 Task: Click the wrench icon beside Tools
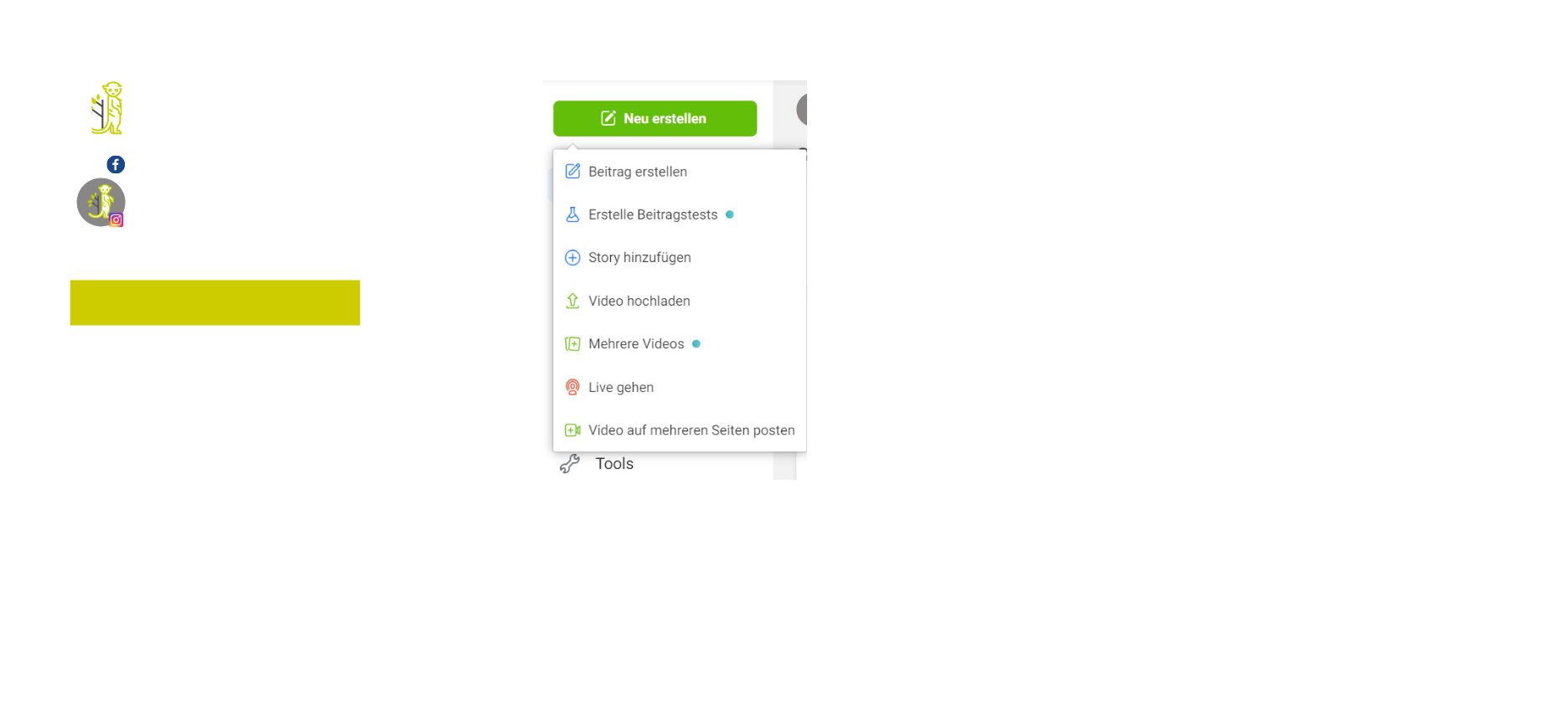click(x=570, y=464)
